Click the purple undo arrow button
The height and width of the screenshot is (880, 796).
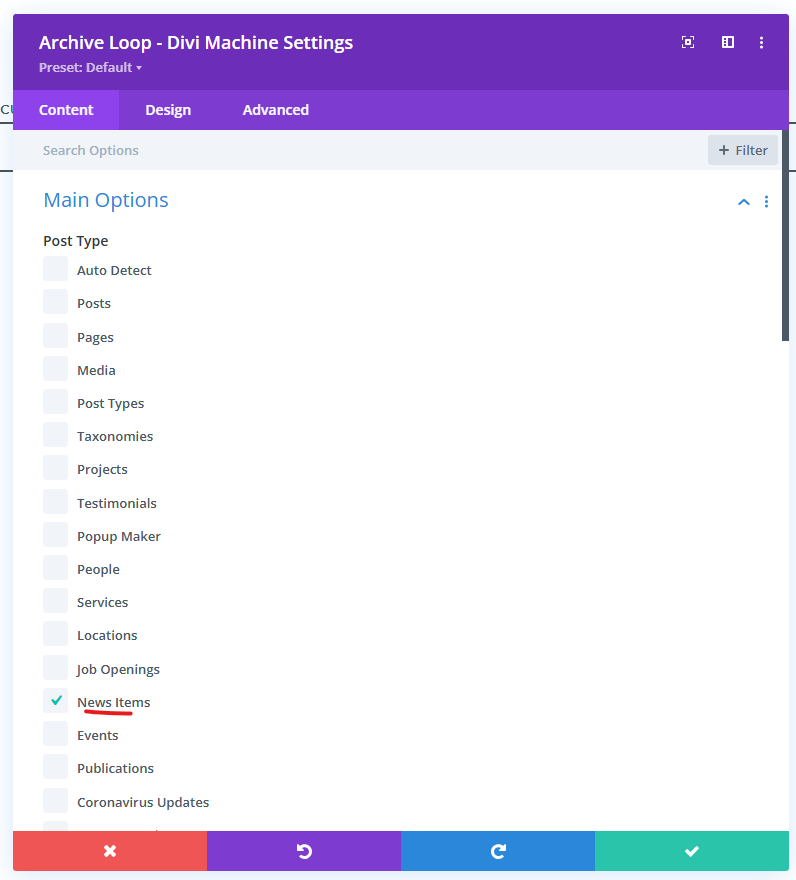304,851
